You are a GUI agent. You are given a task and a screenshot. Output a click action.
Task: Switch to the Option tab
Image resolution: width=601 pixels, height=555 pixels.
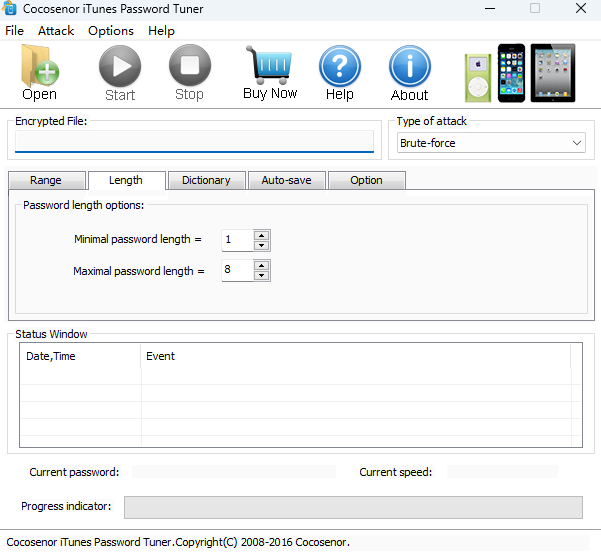tap(366, 180)
